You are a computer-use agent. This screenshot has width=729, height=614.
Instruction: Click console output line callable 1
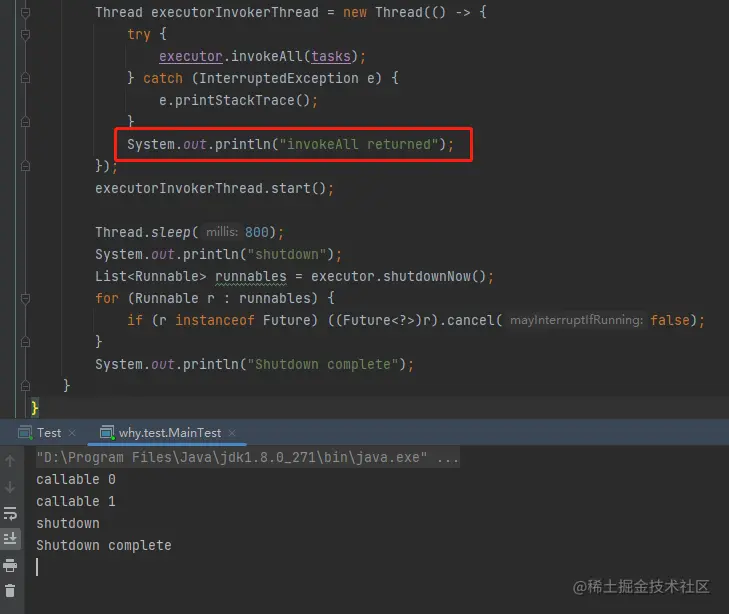[76, 502]
